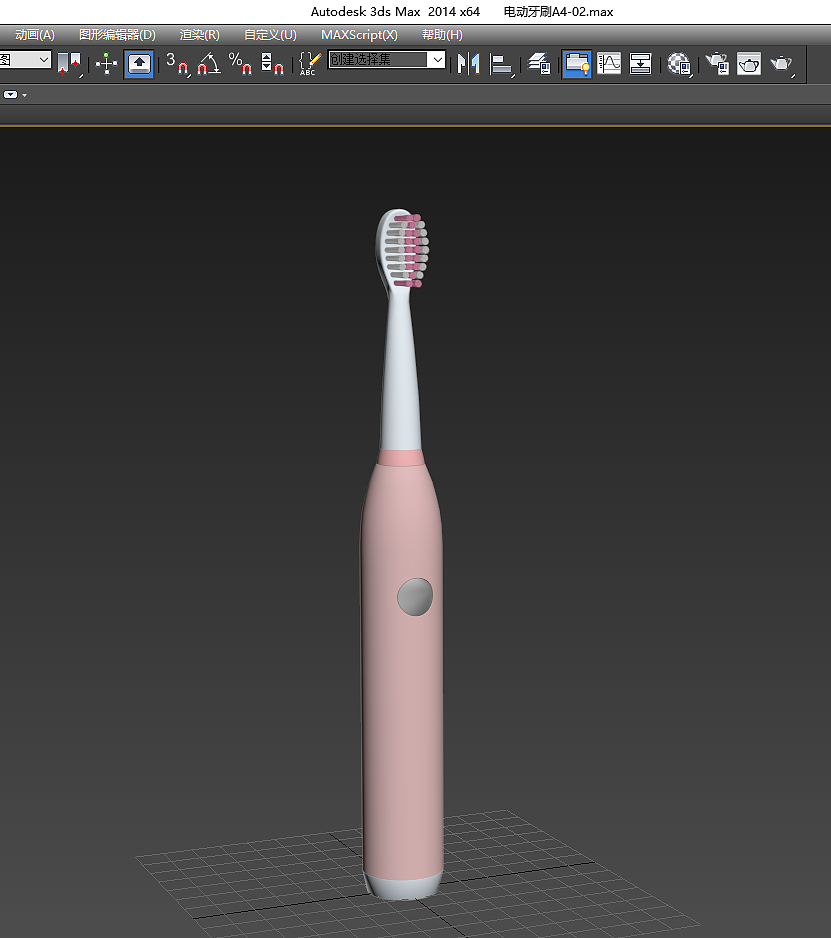Open the MAXScript(X) menu
Image resolution: width=831 pixels, height=938 pixels.
359,35
